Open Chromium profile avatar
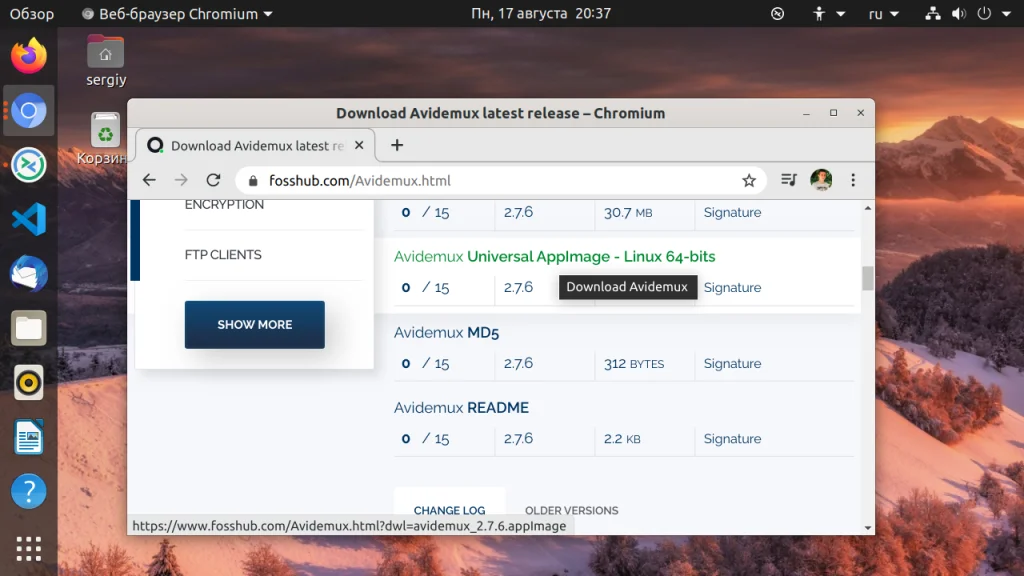Viewport: 1024px width, 576px height. [x=821, y=180]
